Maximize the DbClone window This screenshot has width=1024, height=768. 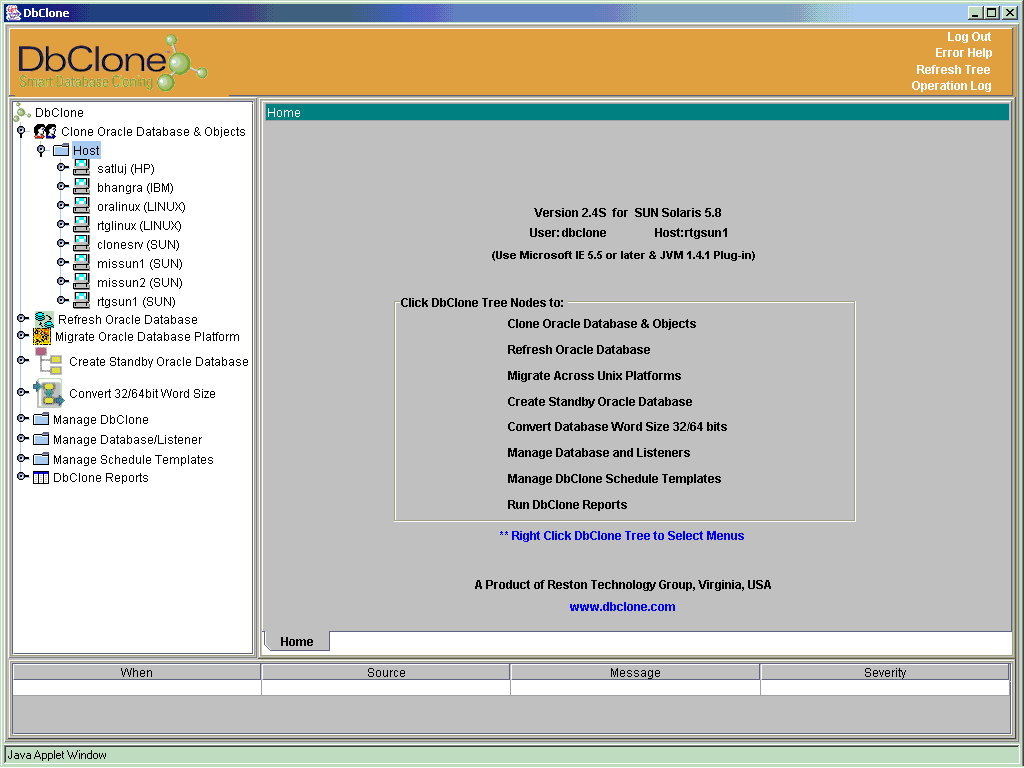click(x=992, y=13)
